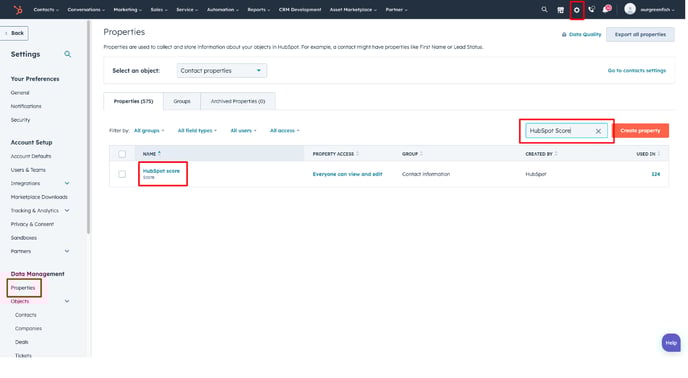Go Back from settings
Image resolution: width=688 pixels, height=378 pixels.
coord(14,33)
